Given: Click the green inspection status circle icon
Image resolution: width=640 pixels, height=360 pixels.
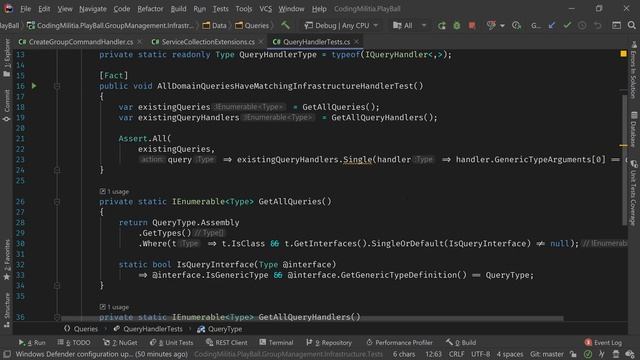Looking at the screenshot, I should 588,354.
